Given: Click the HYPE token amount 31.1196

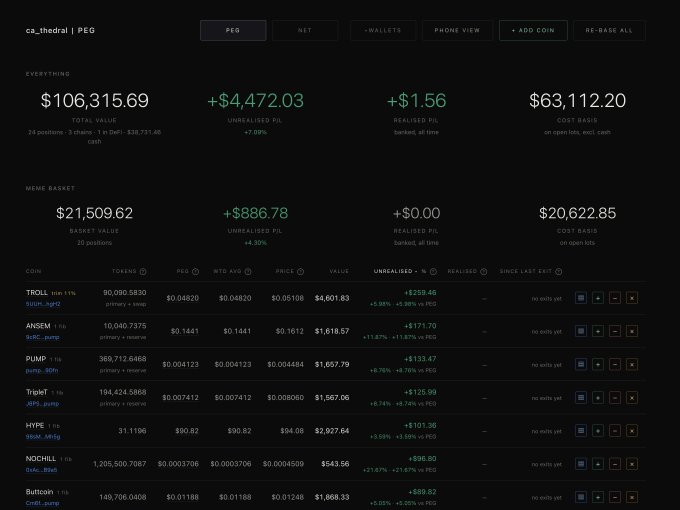Looking at the screenshot, I should tap(132, 431).
